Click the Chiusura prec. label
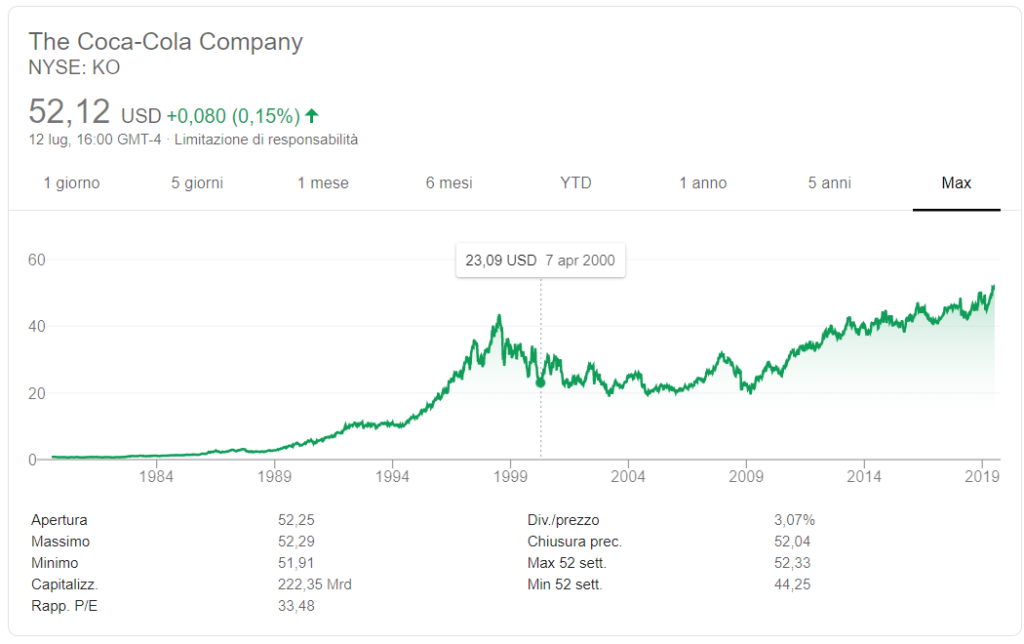 (575, 541)
